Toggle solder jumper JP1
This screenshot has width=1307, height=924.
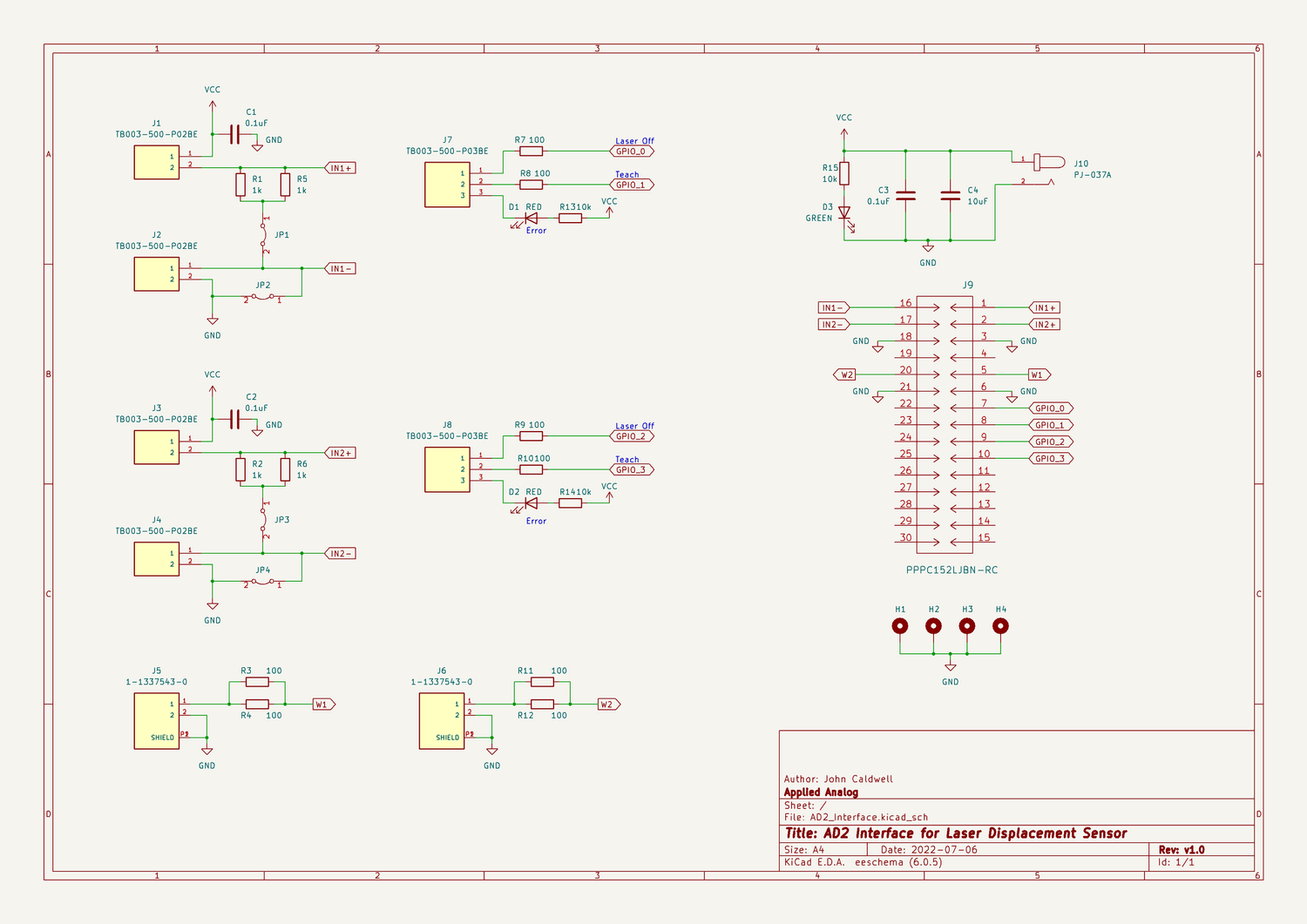(x=264, y=233)
